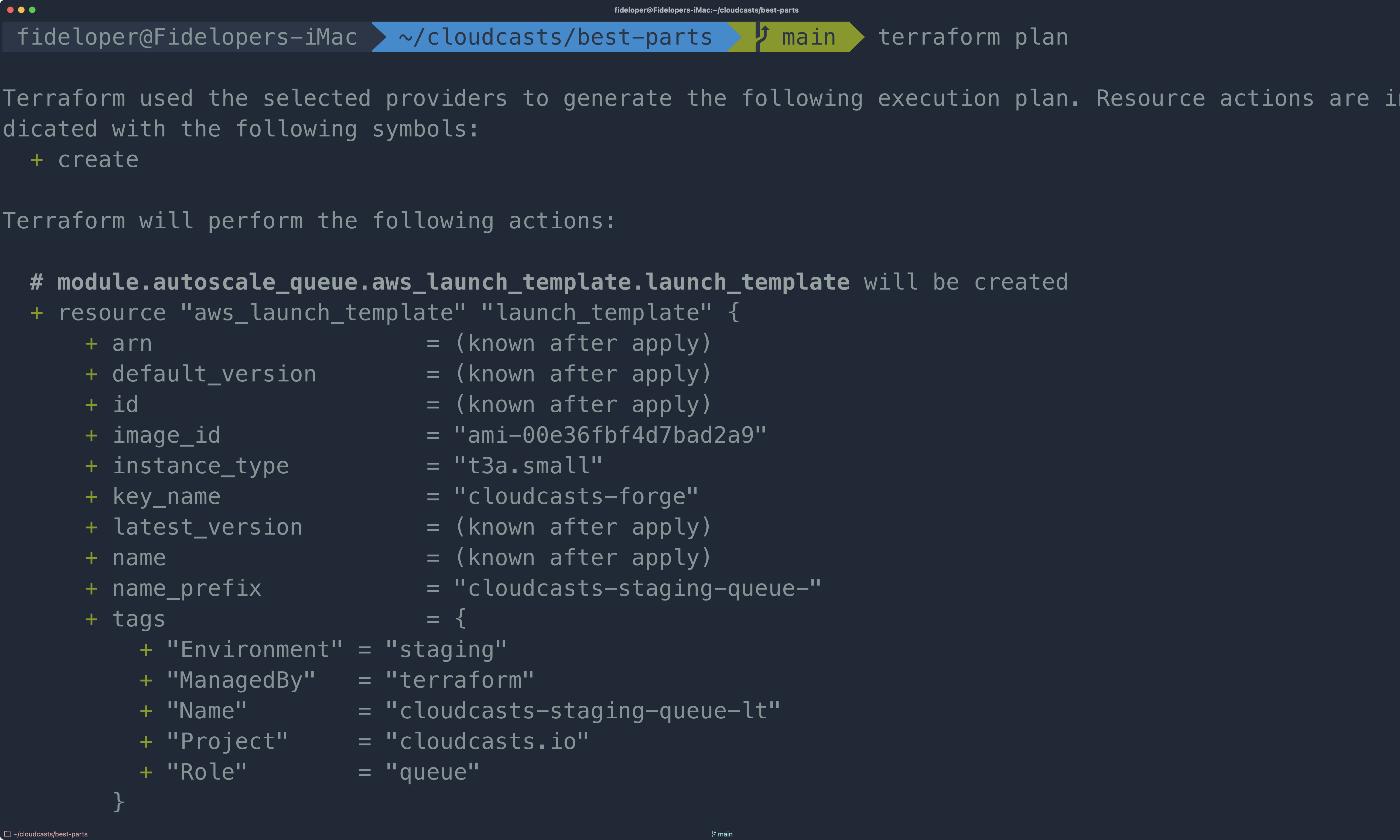This screenshot has width=1400, height=840.
Task: Click the green fullscreen window button
Action: (x=32, y=10)
